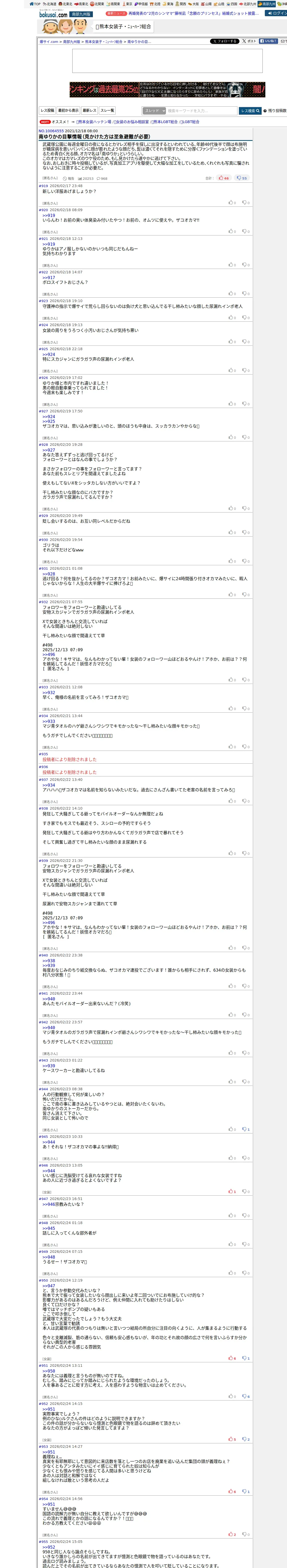Click the スレ一覧 button
The width and height of the screenshot is (287, 1568).
tap(107, 111)
